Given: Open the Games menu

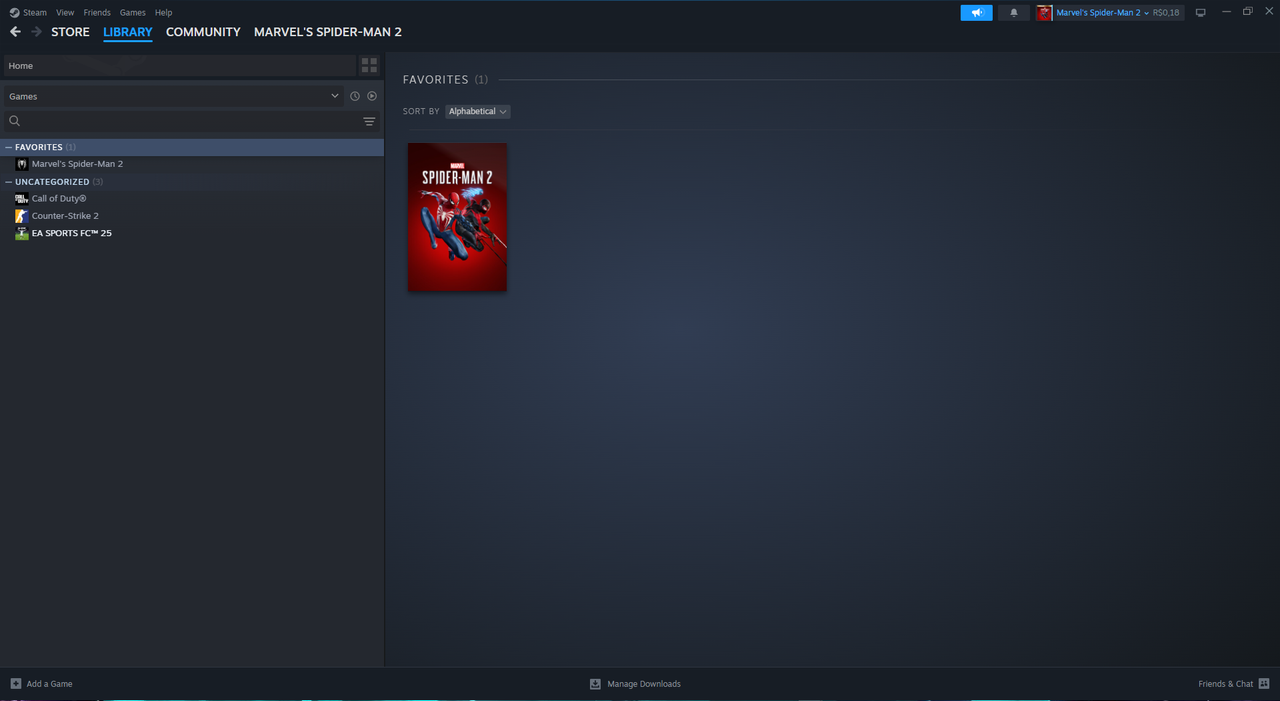Looking at the screenshot, I should coord(132,13).
